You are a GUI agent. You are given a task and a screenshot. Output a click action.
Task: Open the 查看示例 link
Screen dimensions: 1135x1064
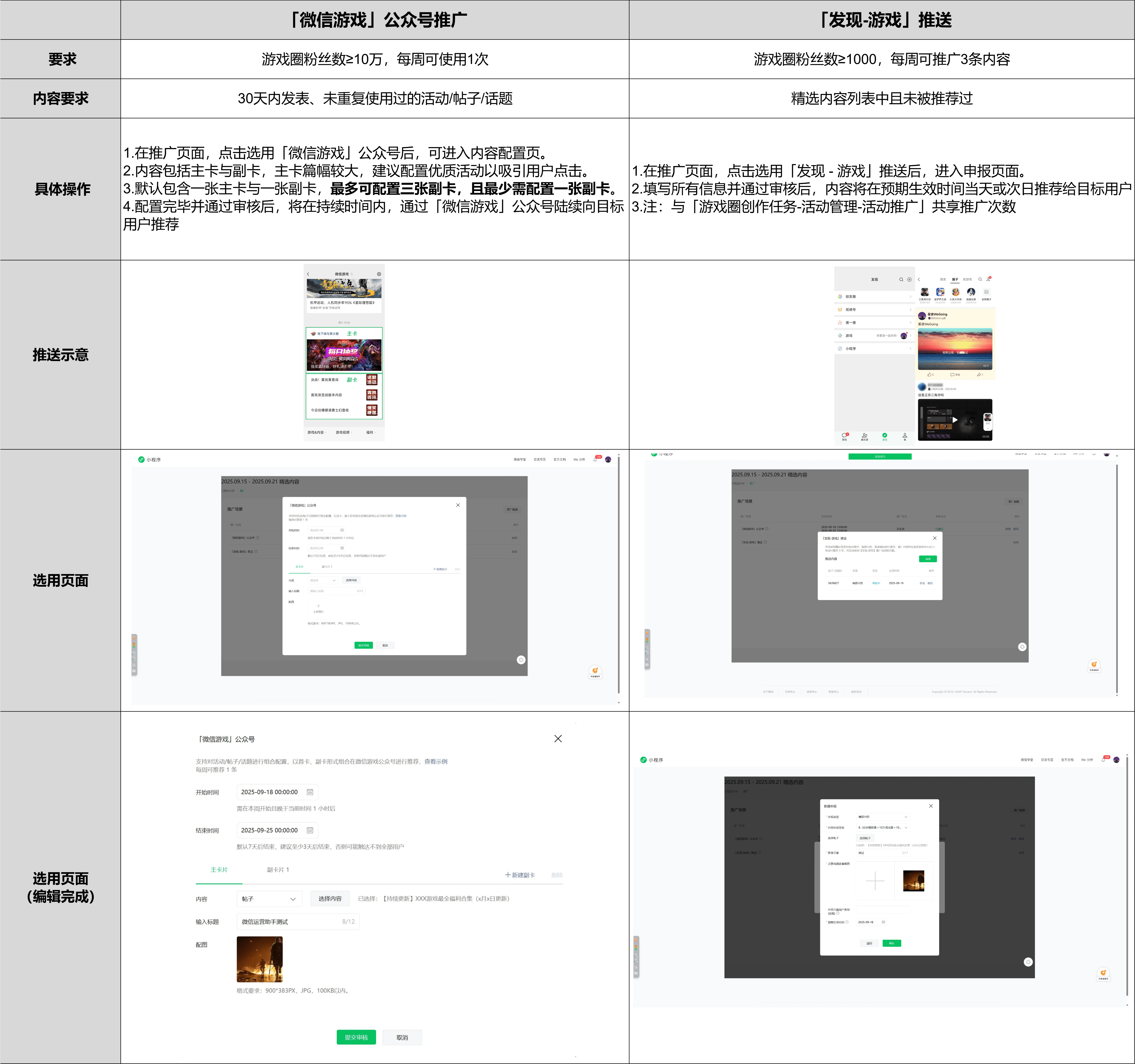click(x=436, y=761)
